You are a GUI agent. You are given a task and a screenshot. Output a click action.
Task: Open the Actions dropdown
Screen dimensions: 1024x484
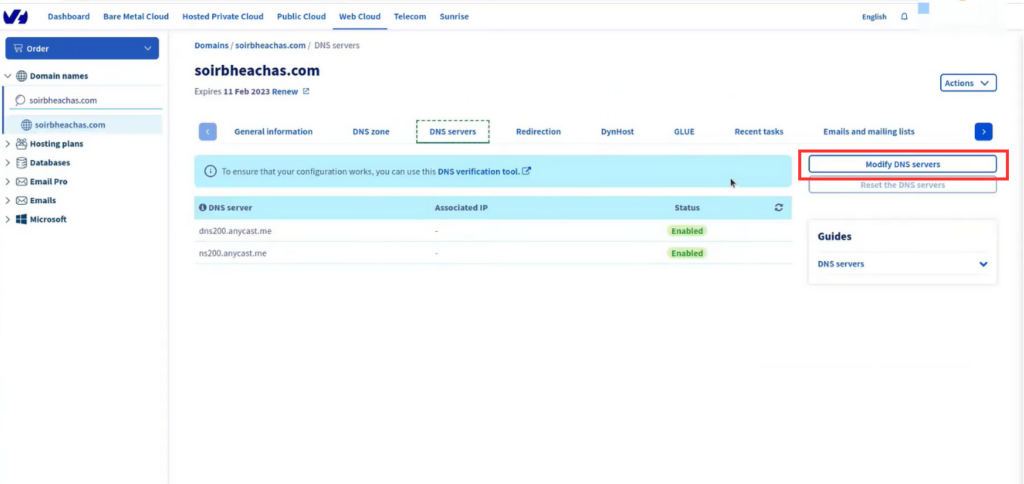(968, 83)
